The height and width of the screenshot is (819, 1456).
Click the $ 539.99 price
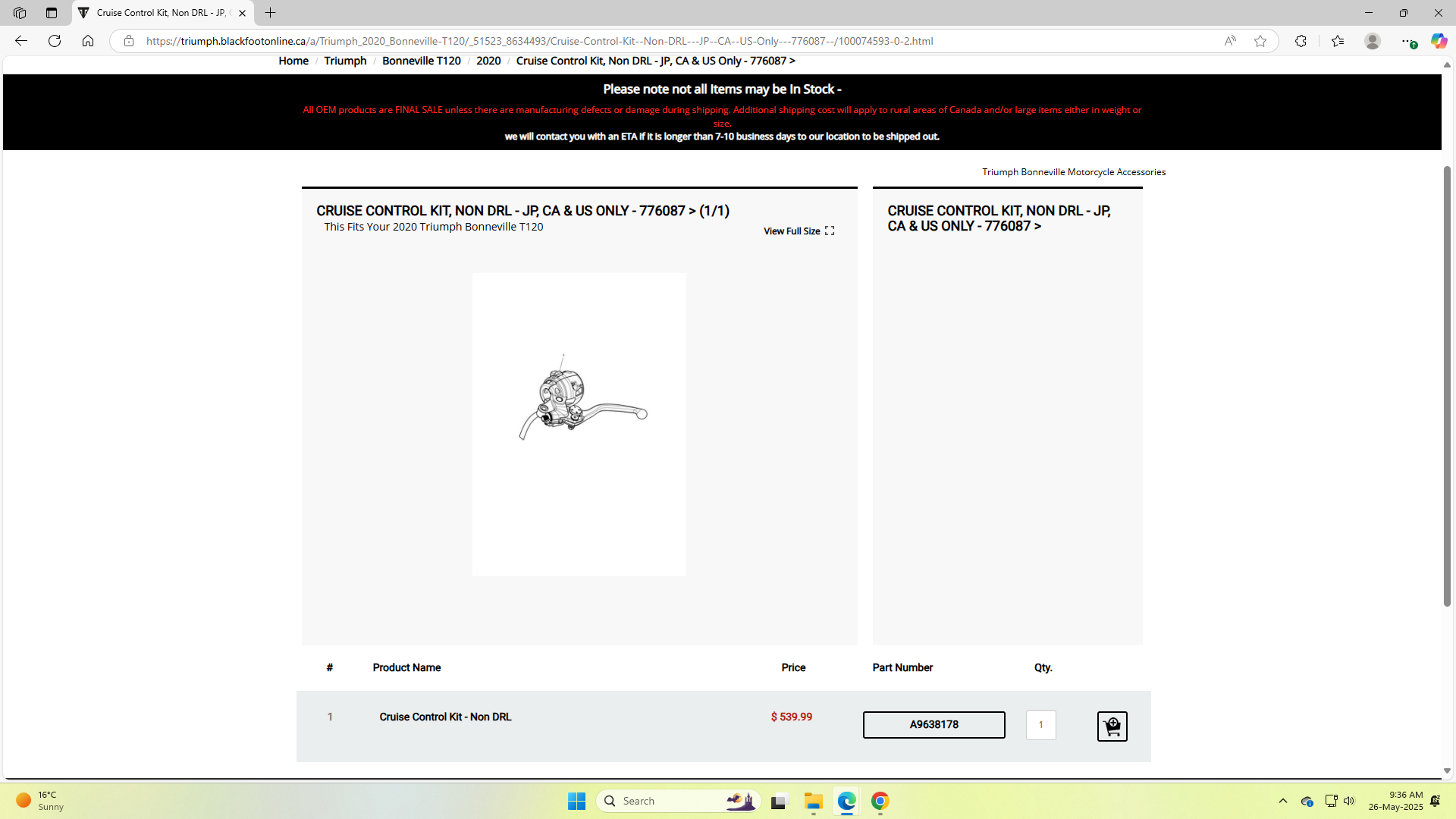coord(791,717)
